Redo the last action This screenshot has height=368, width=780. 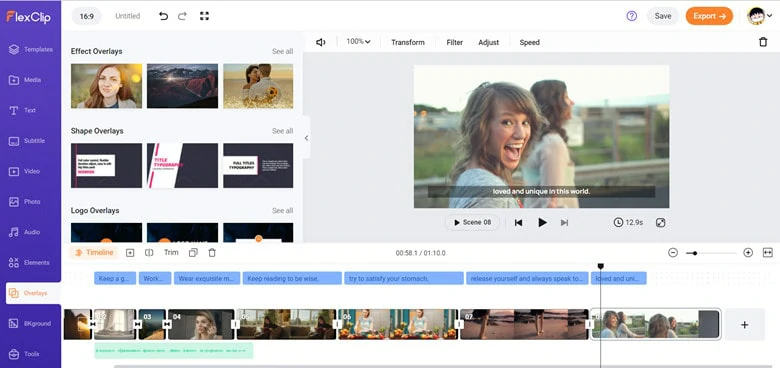182,16
